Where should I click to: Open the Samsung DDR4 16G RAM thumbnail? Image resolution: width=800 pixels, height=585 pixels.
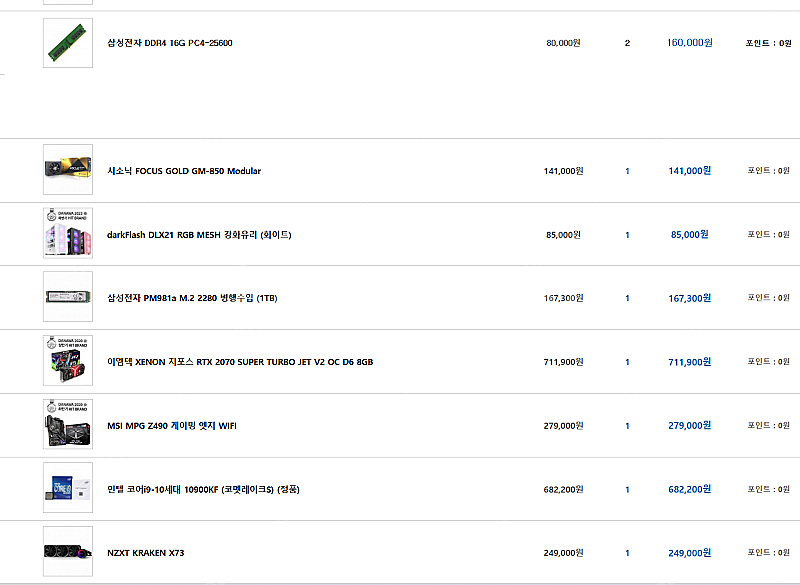click(68, 43)
